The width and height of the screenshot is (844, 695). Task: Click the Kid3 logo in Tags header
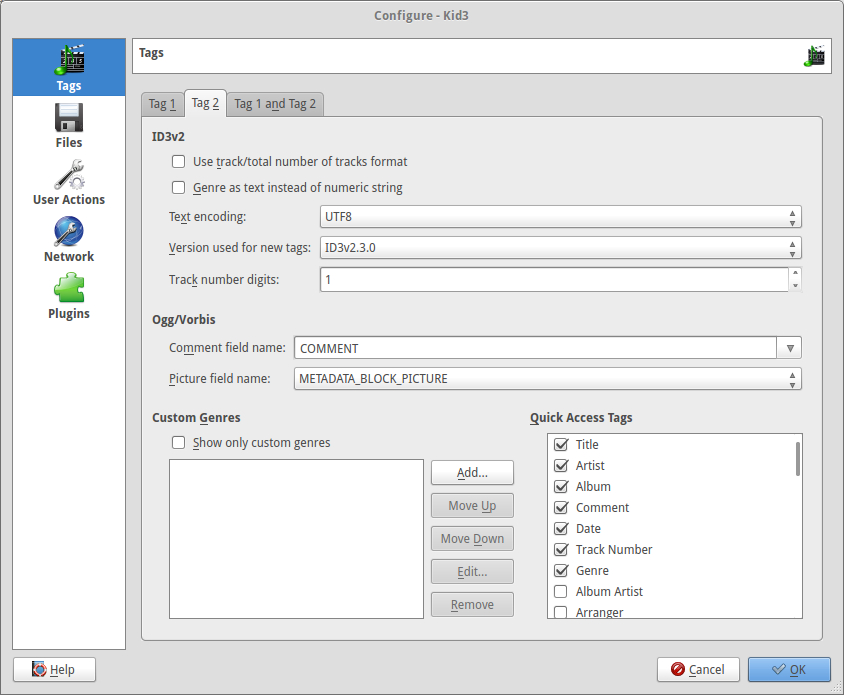click(814, 56)
